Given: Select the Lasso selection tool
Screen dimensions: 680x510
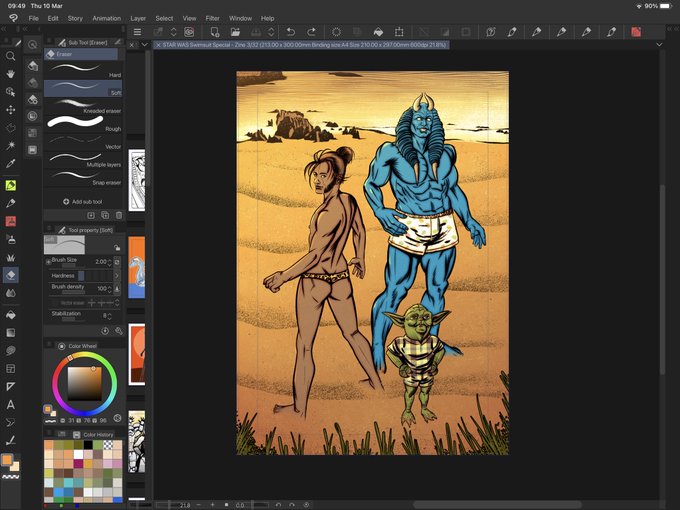Looking at the screenshot, I should point(10,128).
